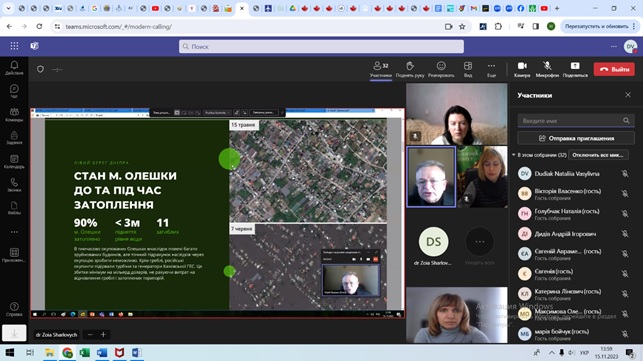The width and height of the screenshot is (643, 361).
Task: Open File Explorer from the taskbar
Action: click(x=50, y=352)
